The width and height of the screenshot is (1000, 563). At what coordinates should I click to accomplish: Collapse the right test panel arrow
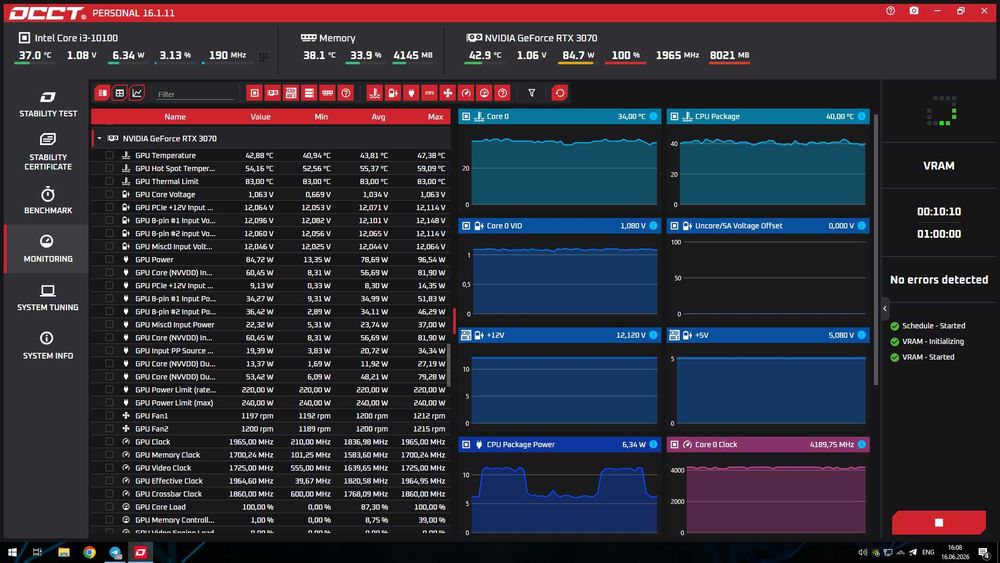tap(885, 309)
